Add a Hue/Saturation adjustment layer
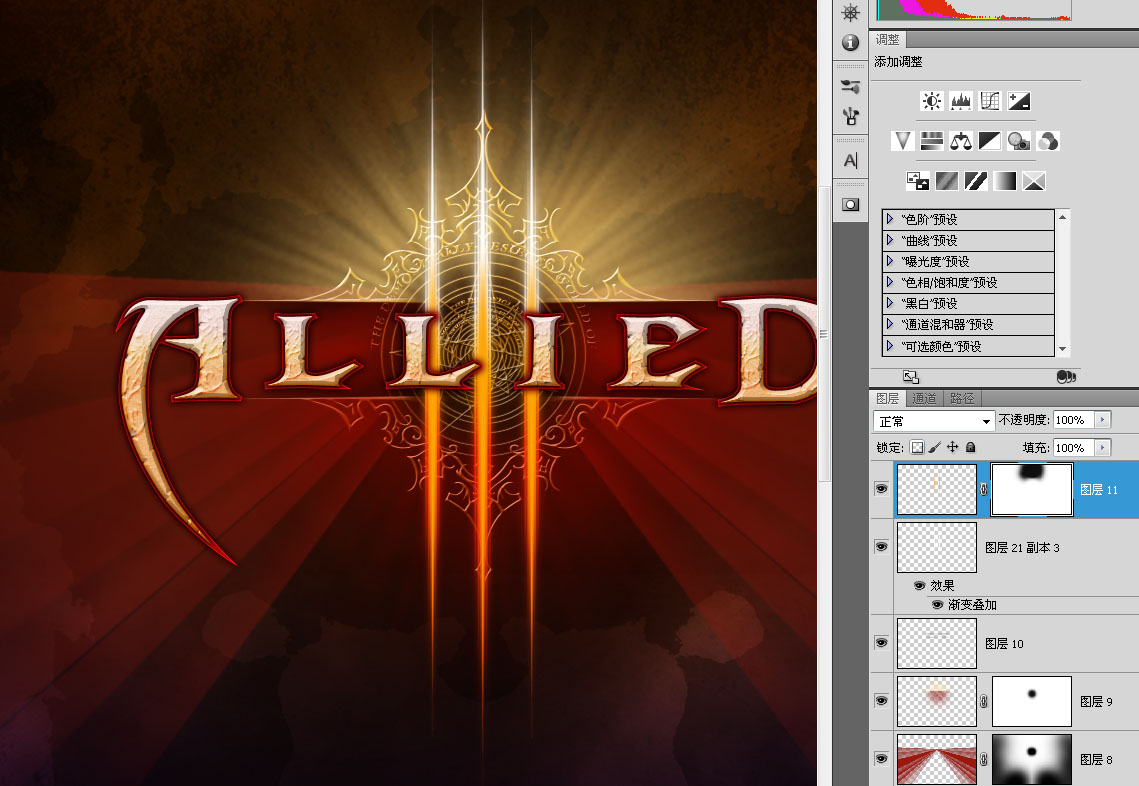 point(931,141)
